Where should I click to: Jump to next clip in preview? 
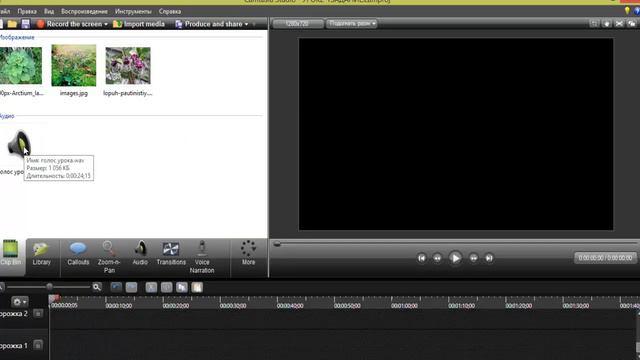[489, 258]
